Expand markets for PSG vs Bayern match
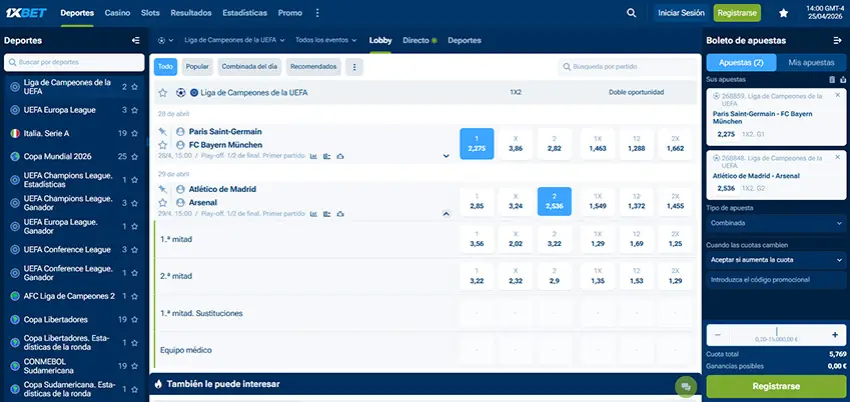The width and height of the screenshot is (850, 402). click(446, 156)
